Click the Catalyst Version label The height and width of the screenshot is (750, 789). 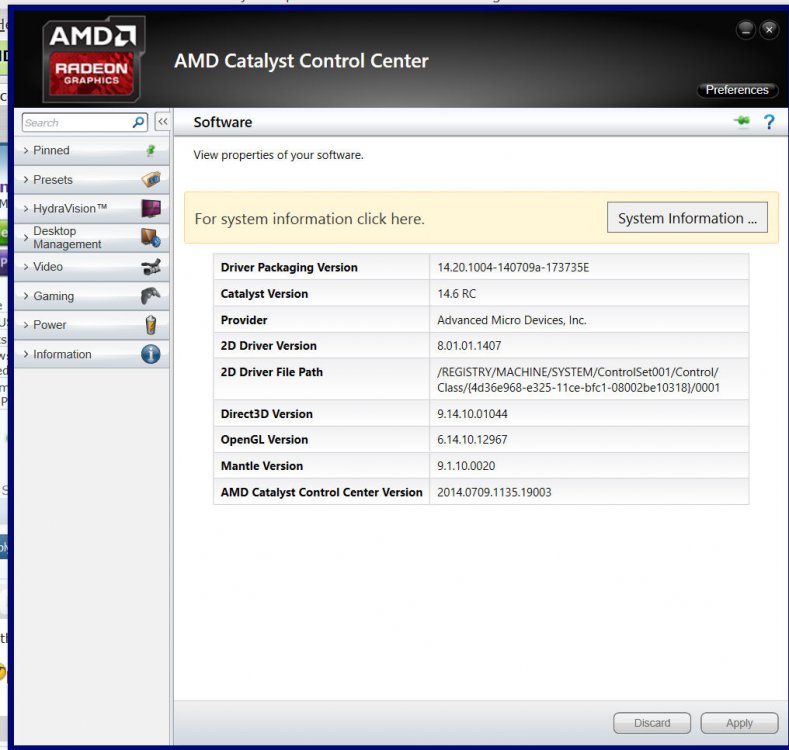(264, 293)
